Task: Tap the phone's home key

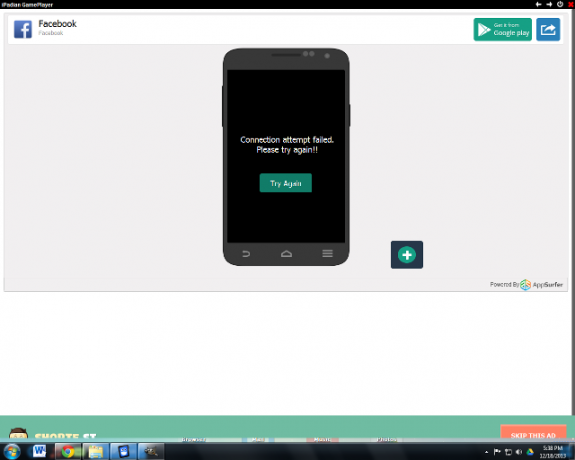Action: click(x=286, y=253)
